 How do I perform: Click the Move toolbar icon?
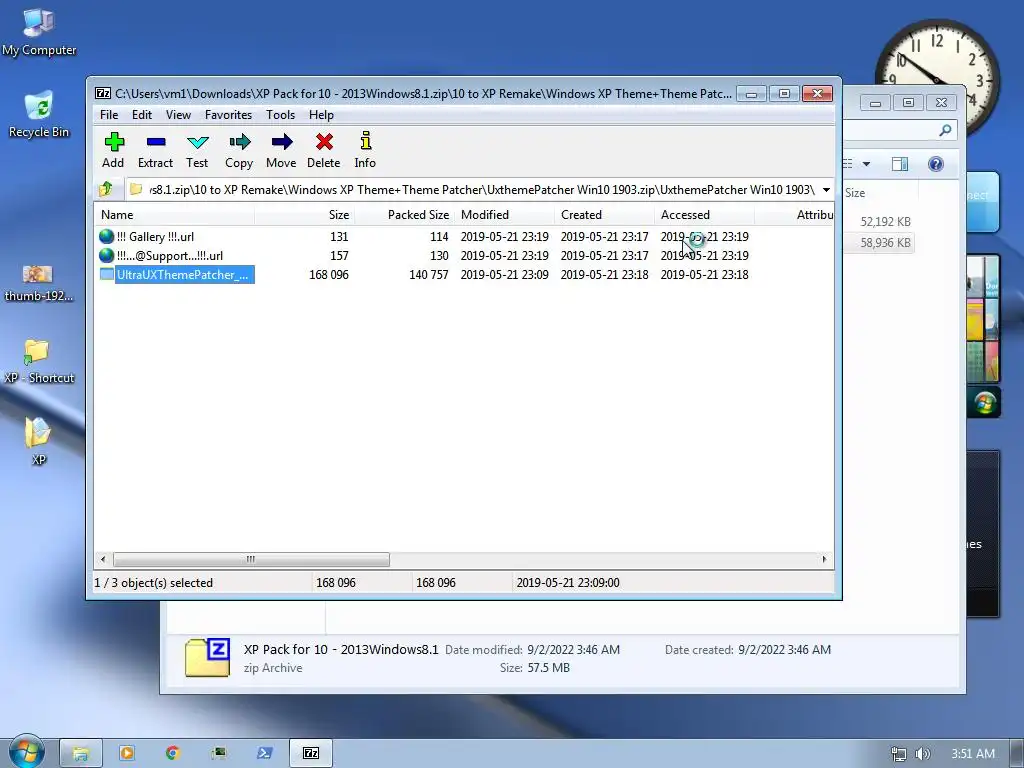tap(281, 150)
